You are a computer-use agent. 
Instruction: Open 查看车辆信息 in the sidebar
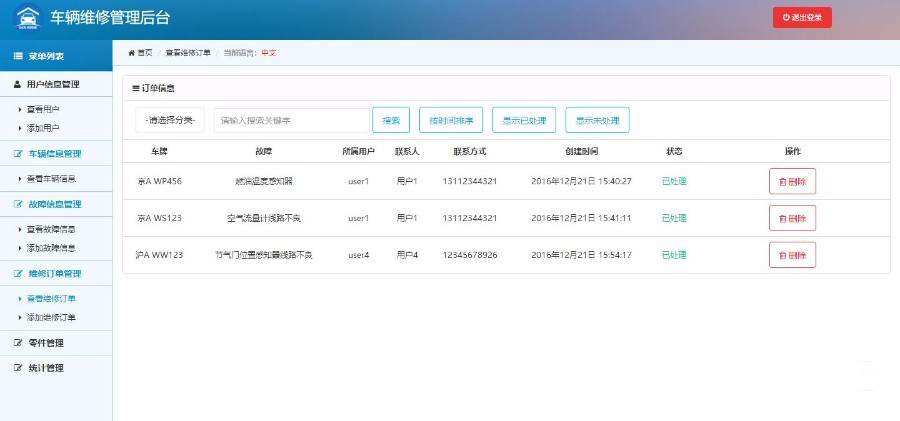[51, 179]
